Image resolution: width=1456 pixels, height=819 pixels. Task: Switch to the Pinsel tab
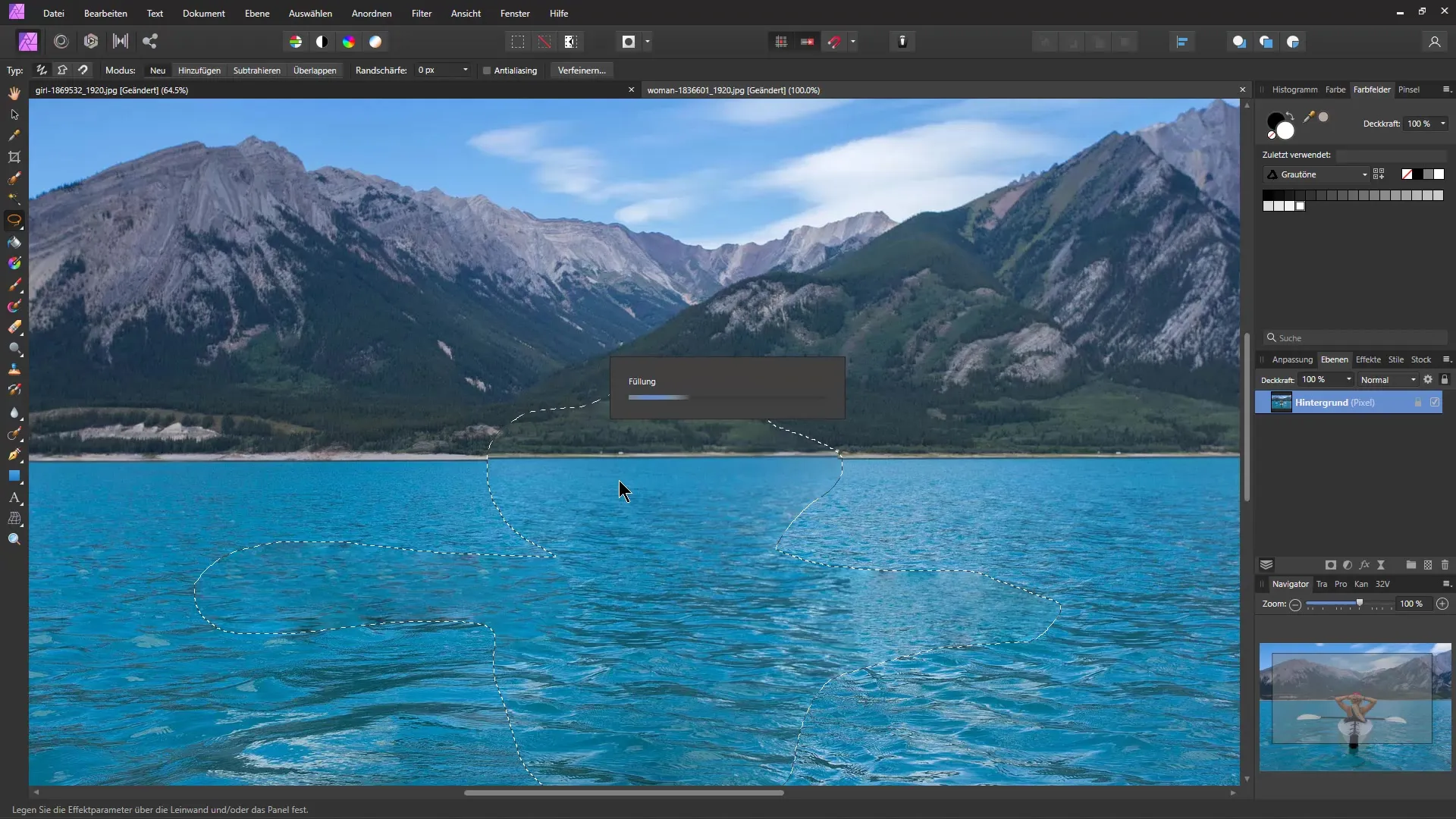click(x=1408, y=89)
